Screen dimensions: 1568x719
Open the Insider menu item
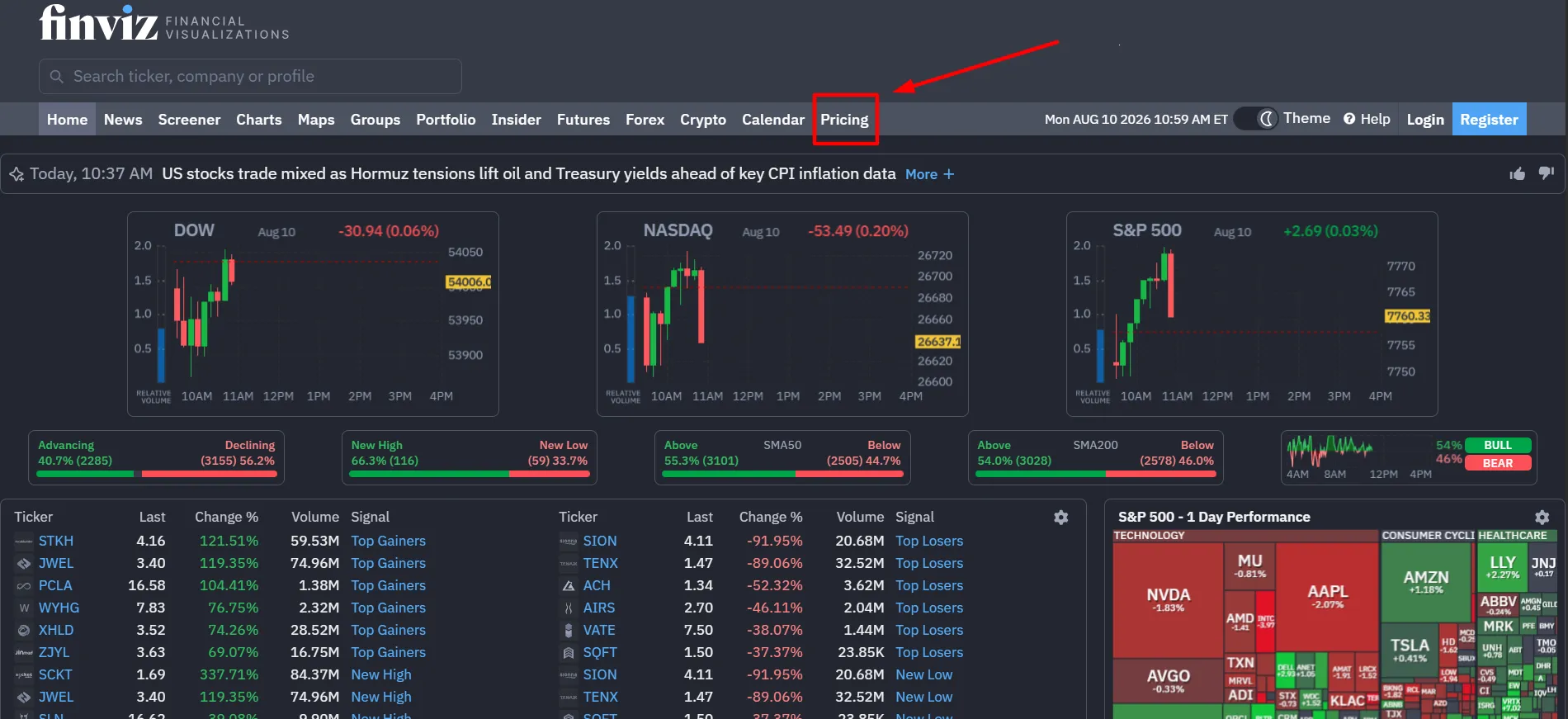click(517, 119)
